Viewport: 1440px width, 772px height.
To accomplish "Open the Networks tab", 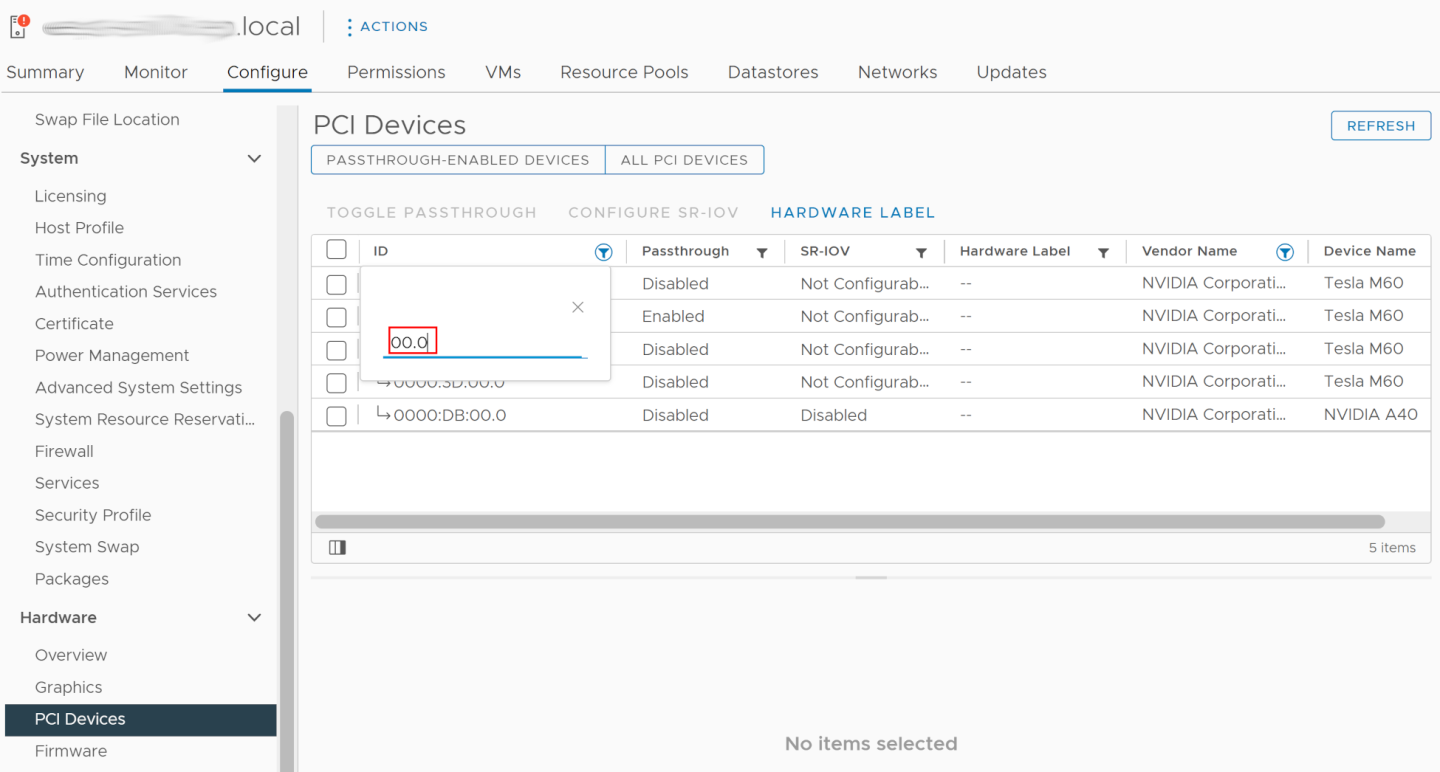I will pos(897,72).
